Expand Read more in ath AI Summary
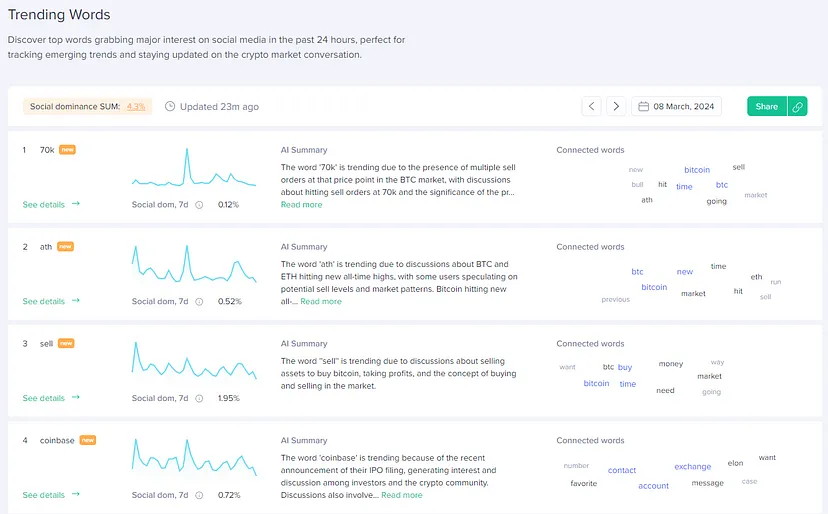 click(x=321, y=301)
